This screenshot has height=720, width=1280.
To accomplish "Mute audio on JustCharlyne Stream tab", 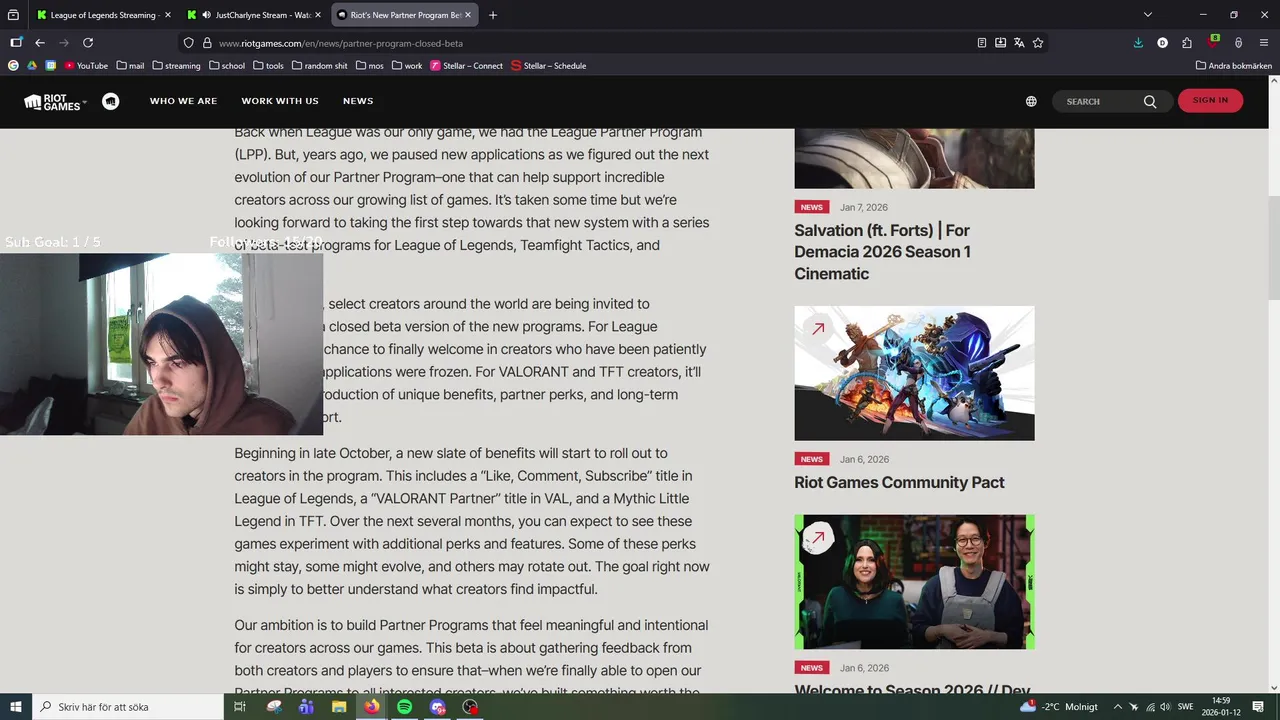I will [206, 15].
